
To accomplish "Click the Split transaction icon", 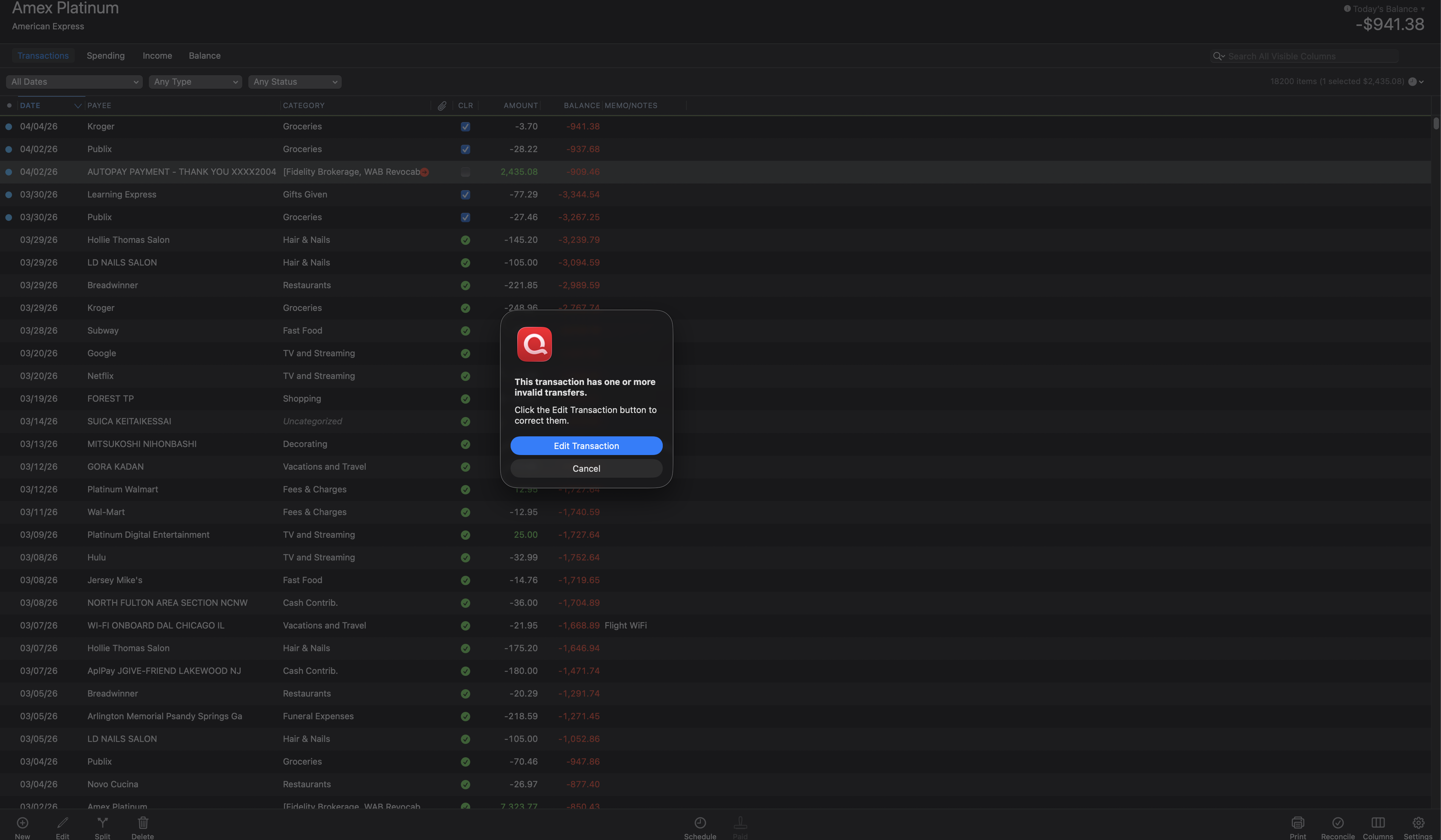I will click(102, 823).
